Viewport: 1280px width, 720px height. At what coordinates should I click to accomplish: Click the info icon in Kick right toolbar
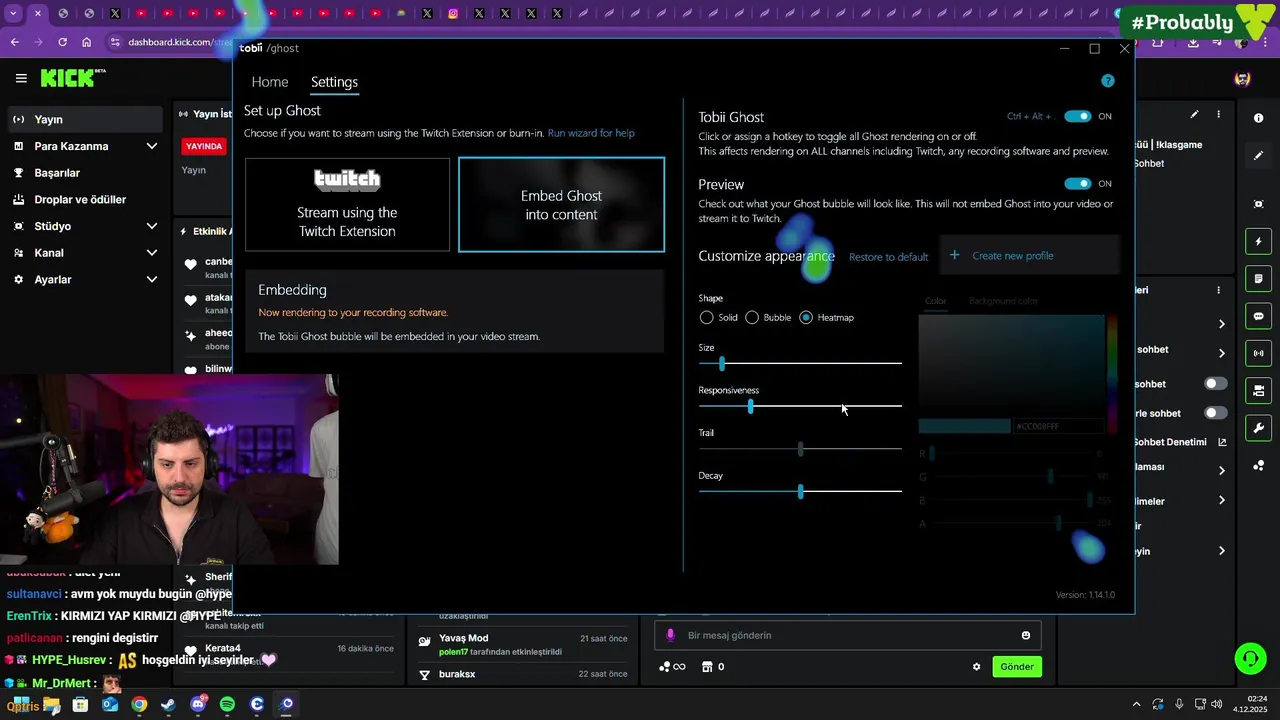(1258, 118)
